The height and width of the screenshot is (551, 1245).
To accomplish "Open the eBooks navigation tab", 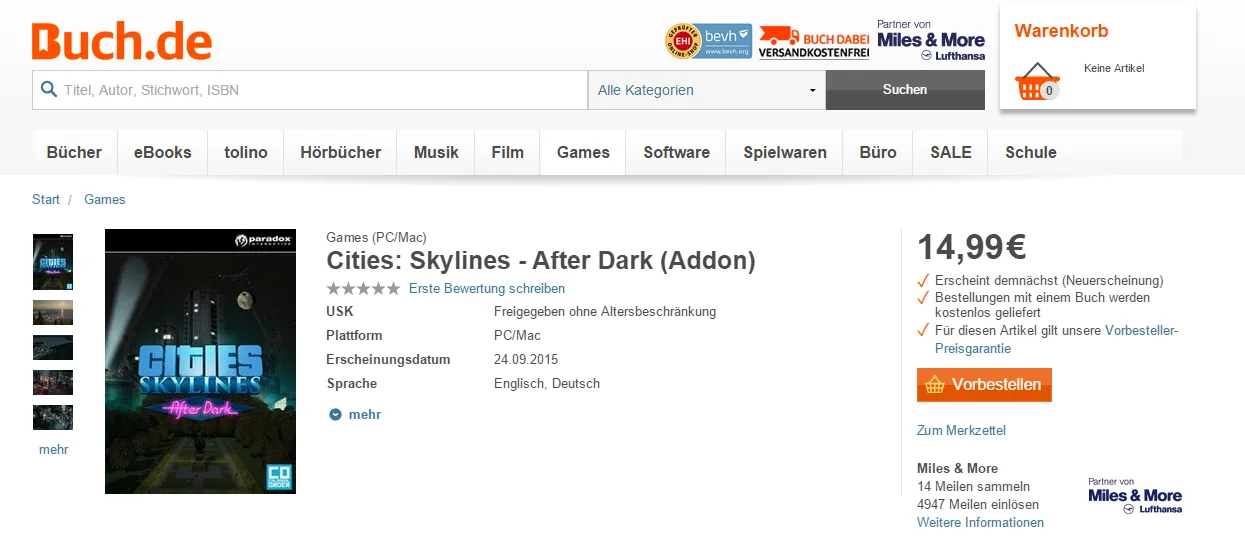I will [x=162, y=153].
